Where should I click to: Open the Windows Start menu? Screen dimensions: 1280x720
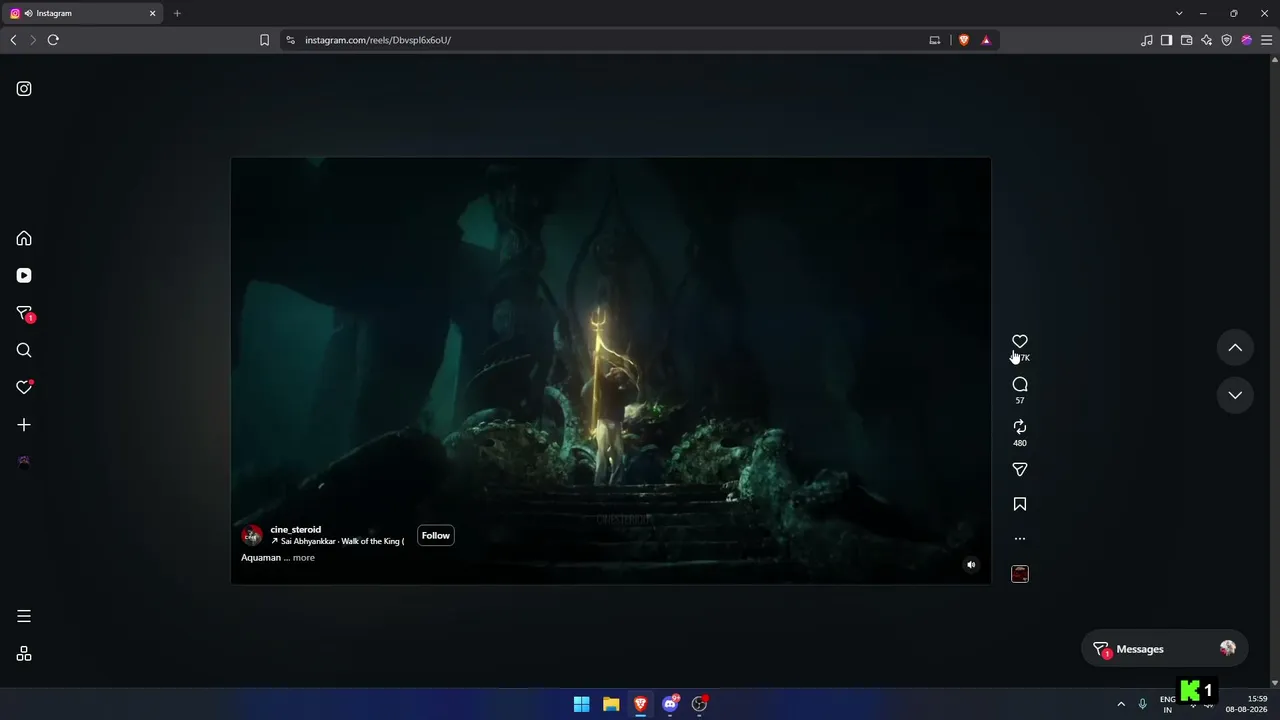[x=581, y=704]
